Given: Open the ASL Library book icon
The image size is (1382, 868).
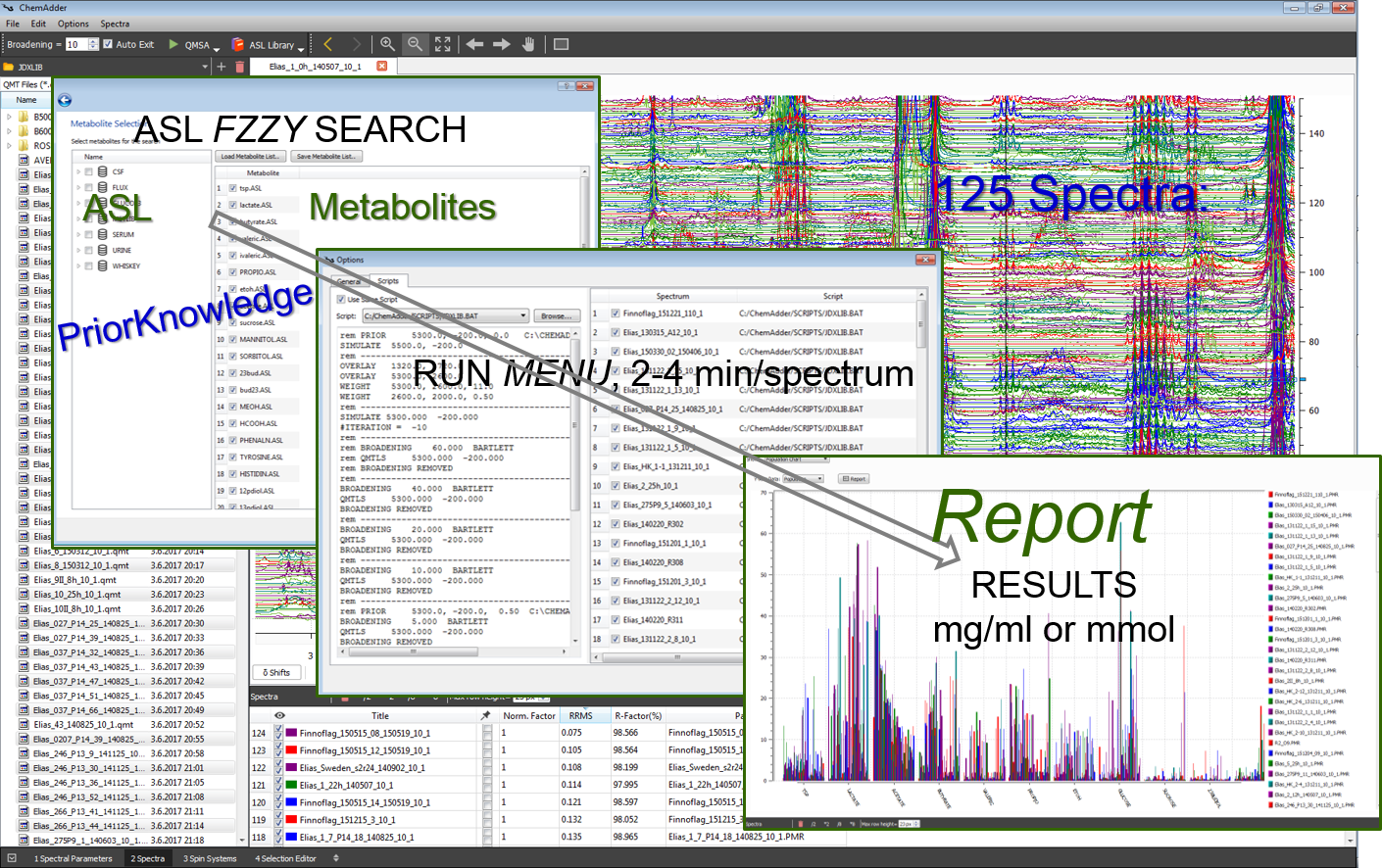Looking at the screenshot, I should (237, 44).
